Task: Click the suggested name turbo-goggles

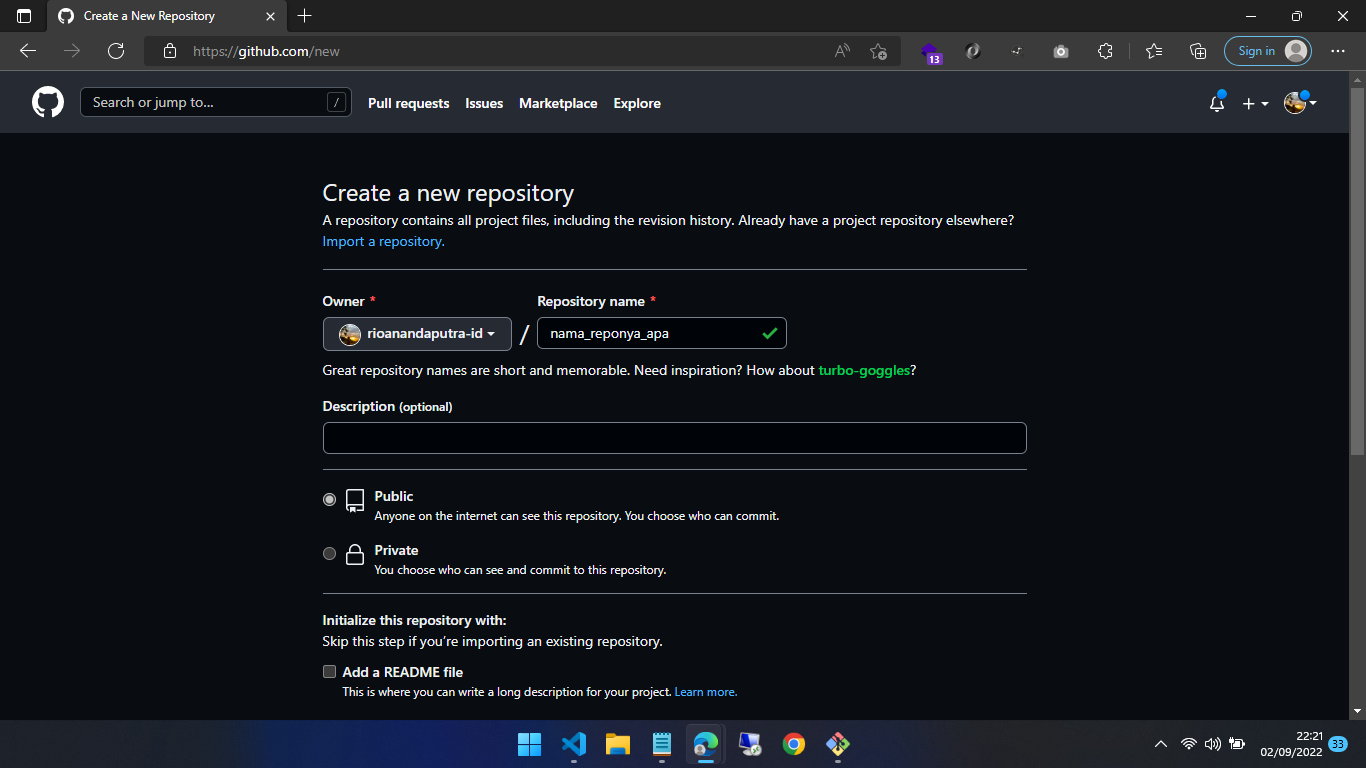Action: click(864, 370)
